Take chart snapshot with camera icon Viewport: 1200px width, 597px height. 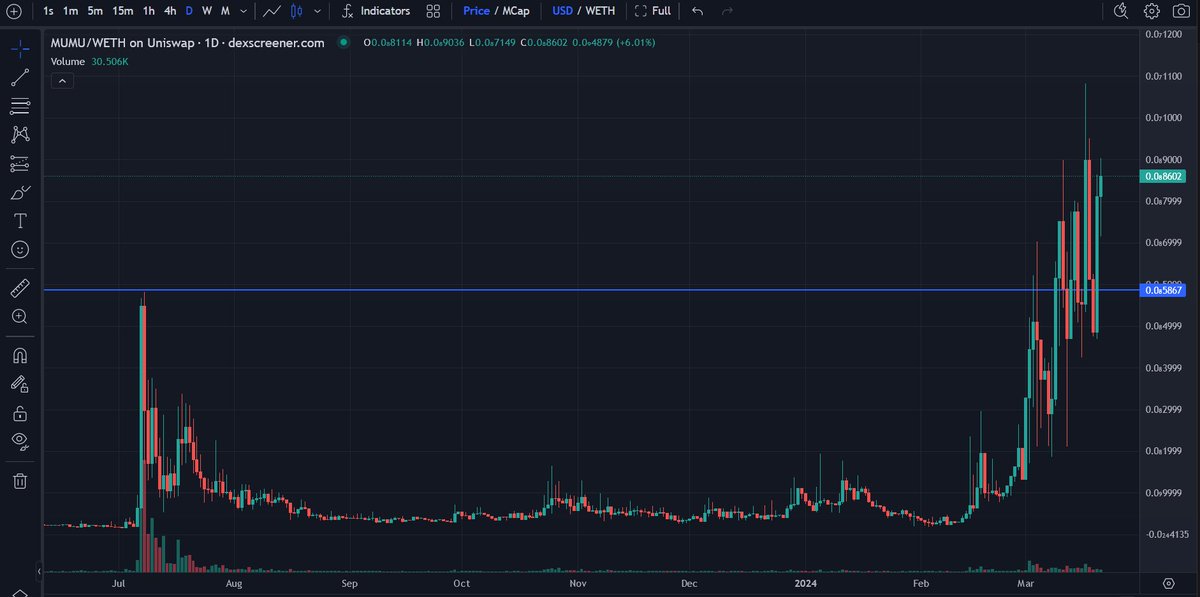[x=1181, y=11]
